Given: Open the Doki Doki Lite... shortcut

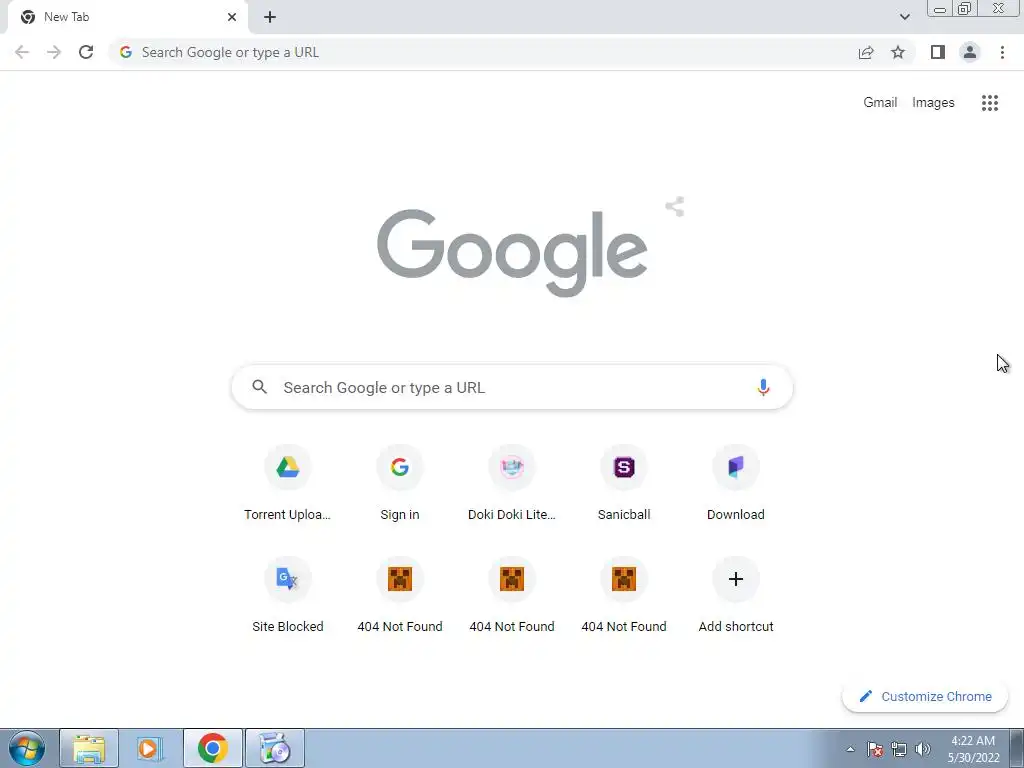Looking at the screenshot, I should click(512, 483).
